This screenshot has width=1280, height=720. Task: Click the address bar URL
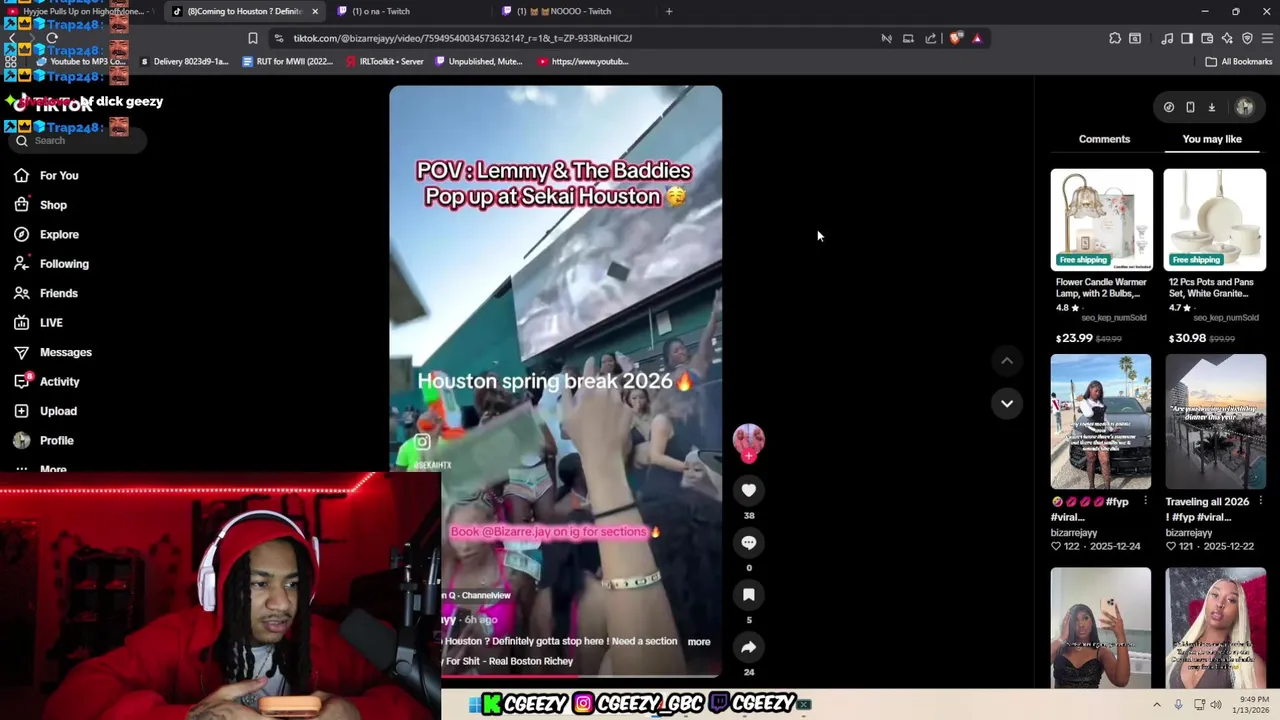pyautogui.click(x=463, y=38)
